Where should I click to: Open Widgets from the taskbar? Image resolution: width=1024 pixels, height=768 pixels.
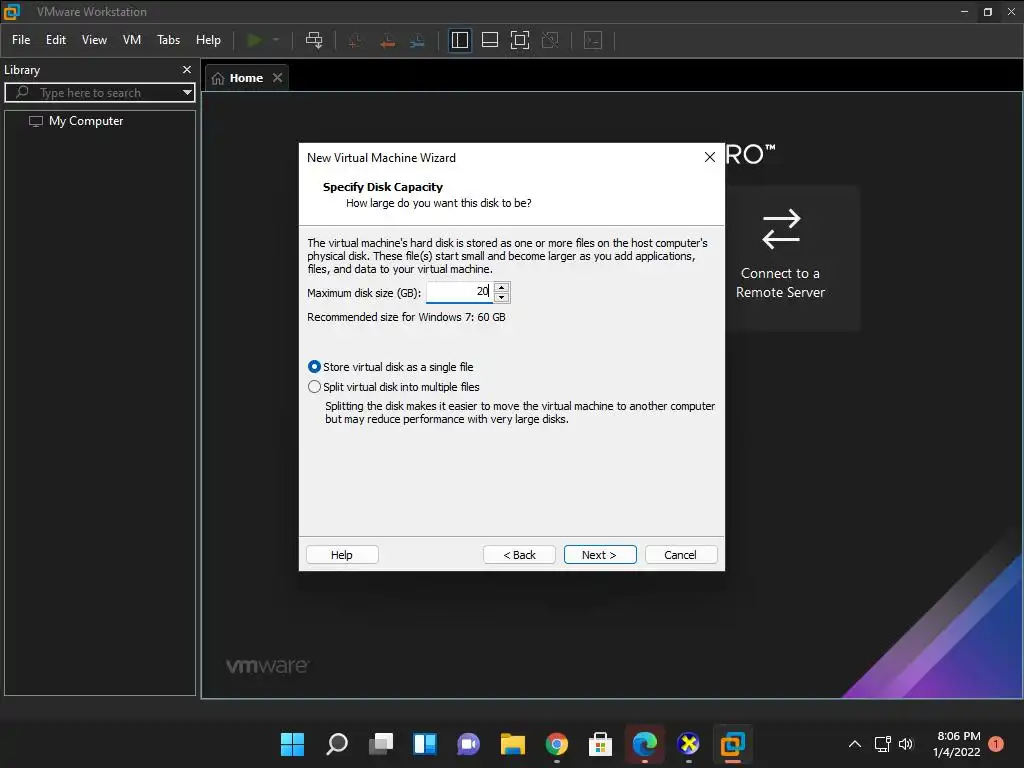pyautogui.click(x=424, y=744)
